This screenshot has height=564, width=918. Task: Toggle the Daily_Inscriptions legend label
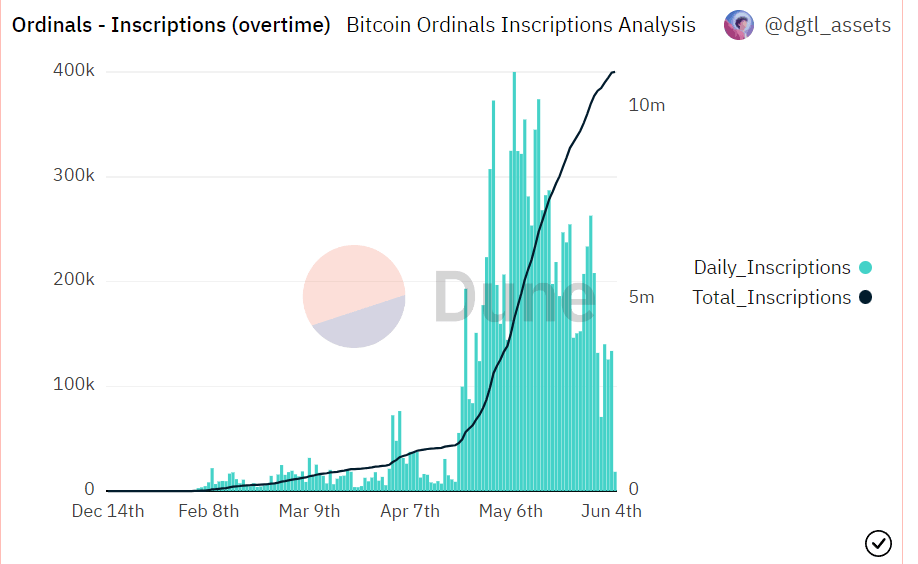[x=772, y=268]
